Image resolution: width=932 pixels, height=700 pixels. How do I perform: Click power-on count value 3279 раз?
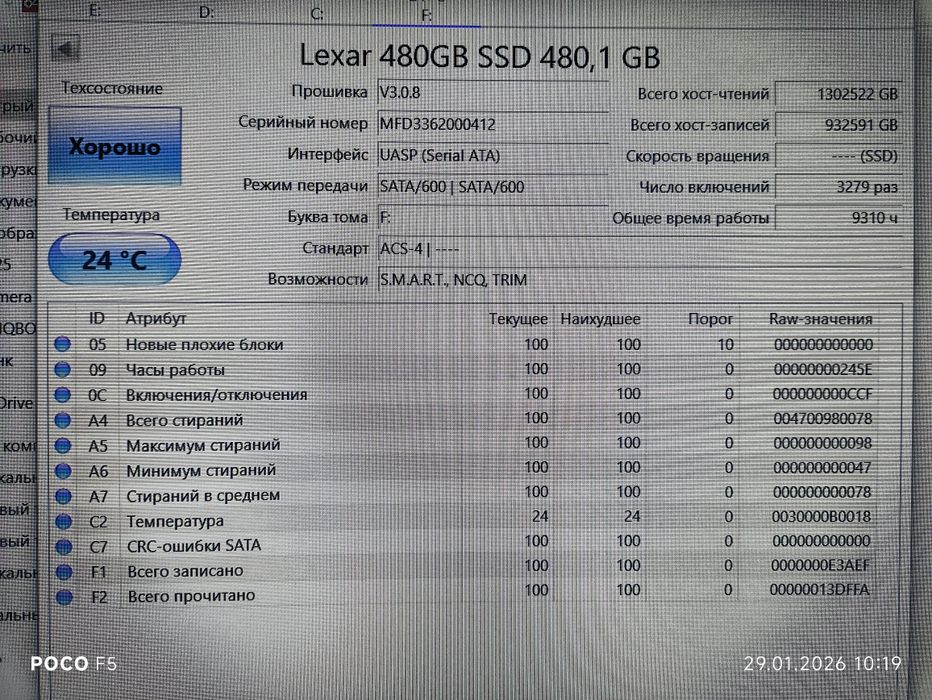point(839,187)
